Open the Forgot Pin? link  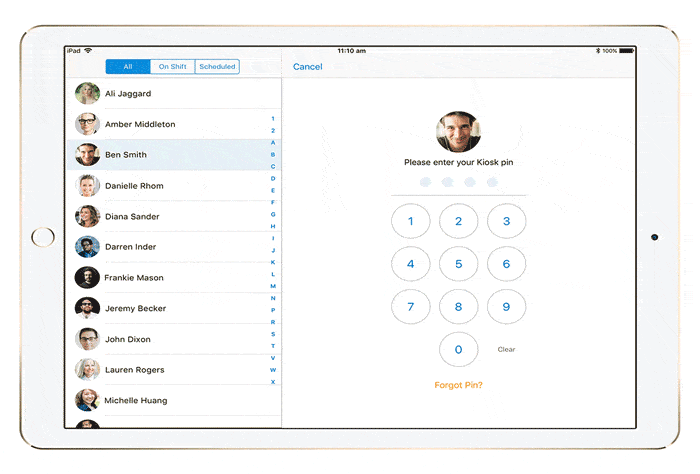pos(458,385)
